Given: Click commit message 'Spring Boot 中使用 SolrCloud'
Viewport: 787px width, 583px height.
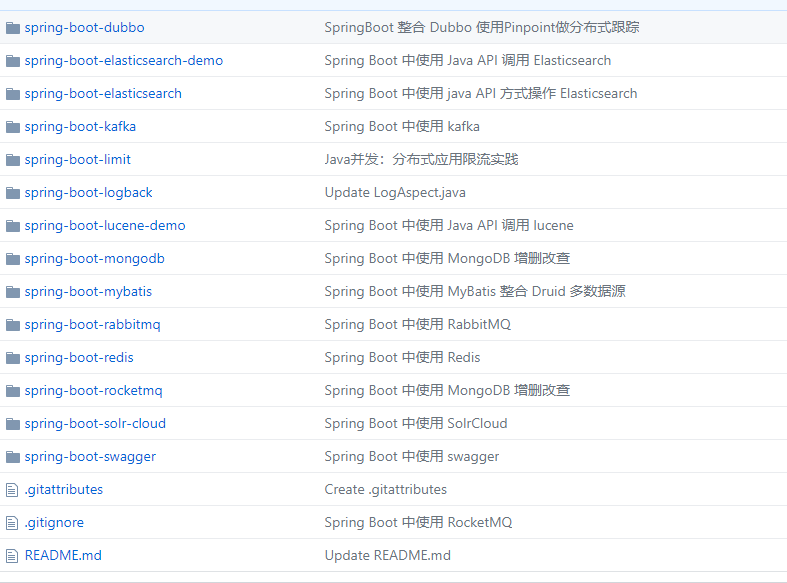Looking at the screenshot, I should 416,423.
